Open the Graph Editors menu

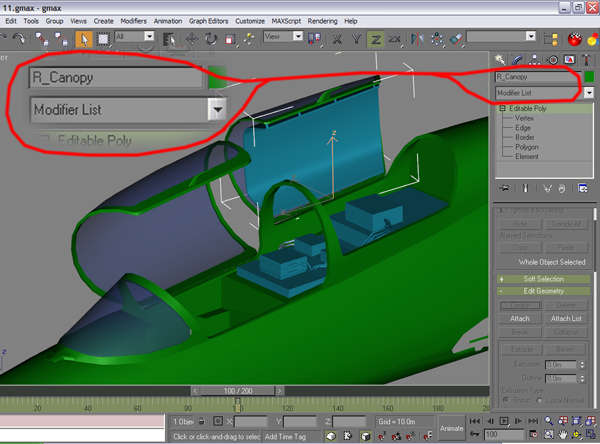(209, 21)
